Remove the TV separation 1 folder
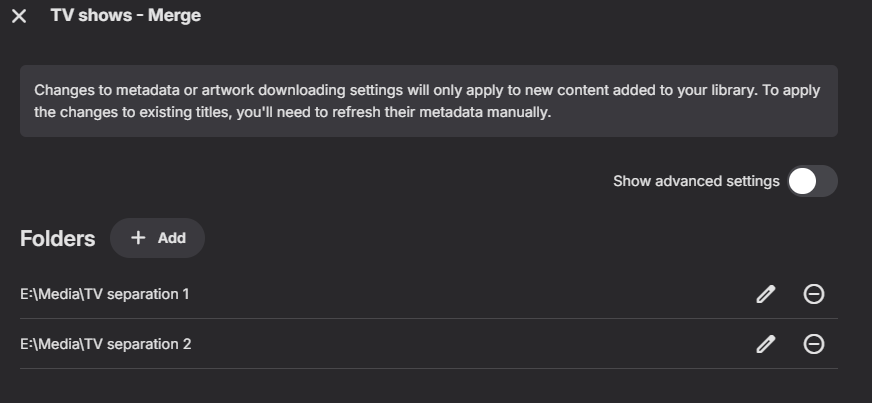The height and width of the screenshot is (403, 872). 814,294
